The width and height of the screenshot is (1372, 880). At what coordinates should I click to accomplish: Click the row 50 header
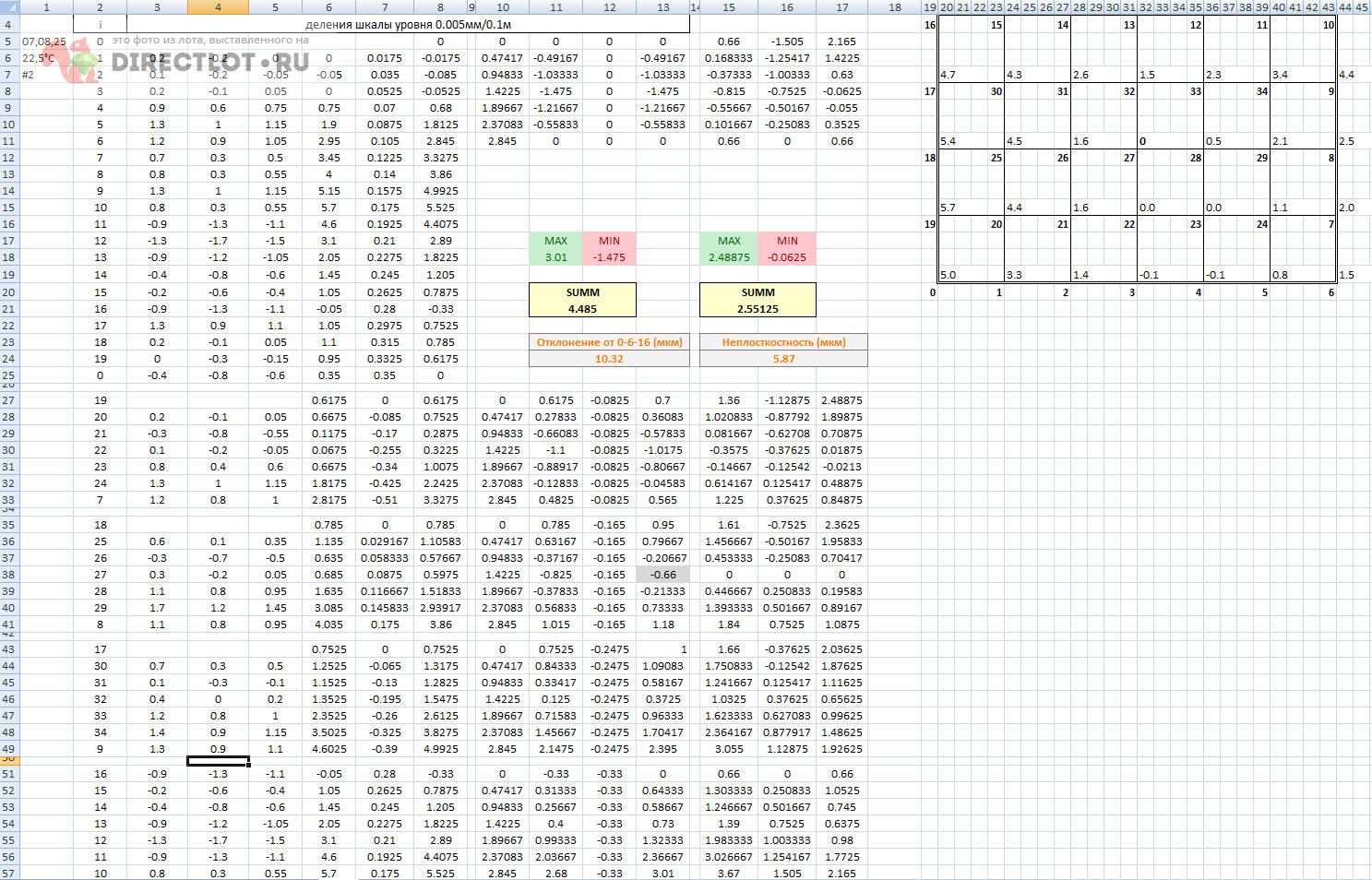click(x=8, y=759)
